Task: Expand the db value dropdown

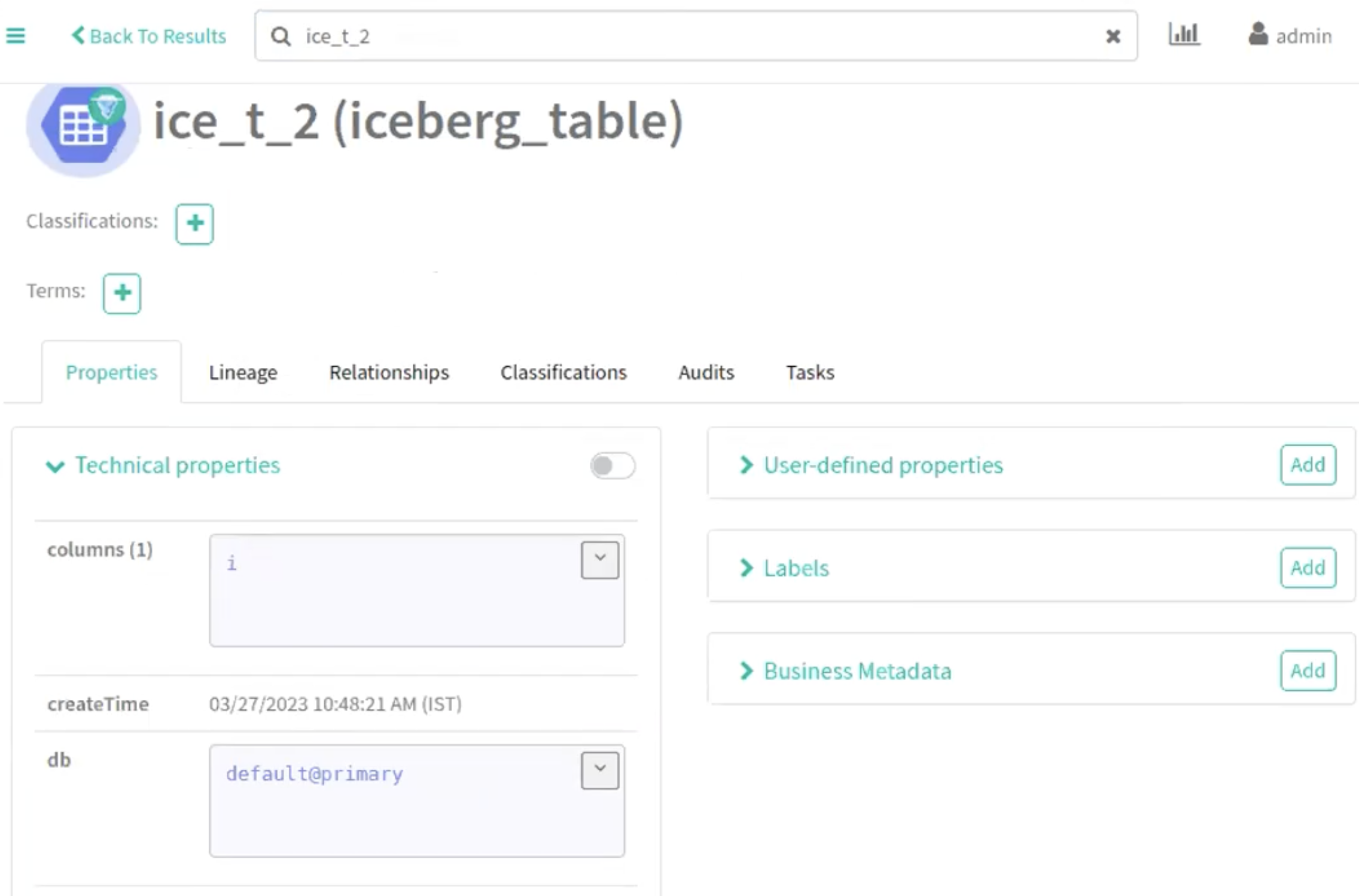Action: pos(599,770)
